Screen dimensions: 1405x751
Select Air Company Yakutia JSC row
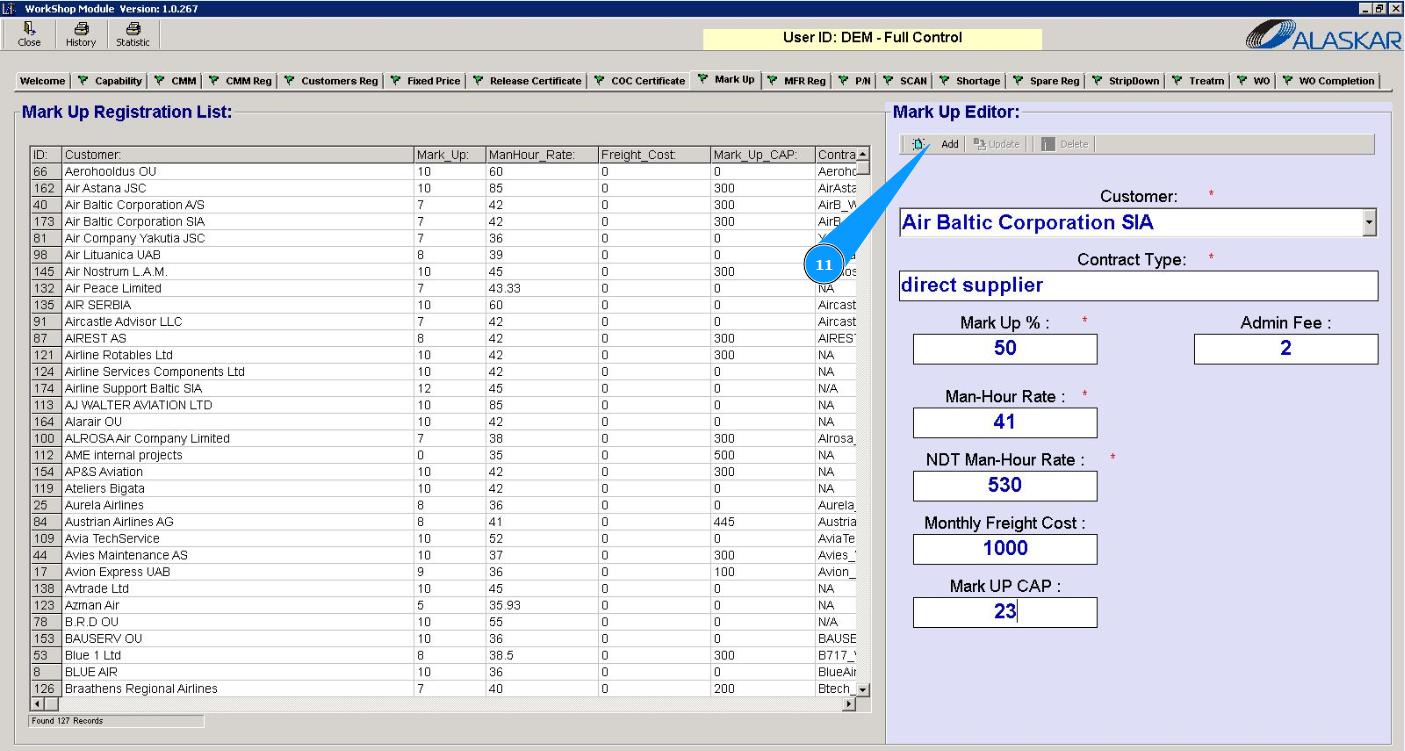point(443,238)
